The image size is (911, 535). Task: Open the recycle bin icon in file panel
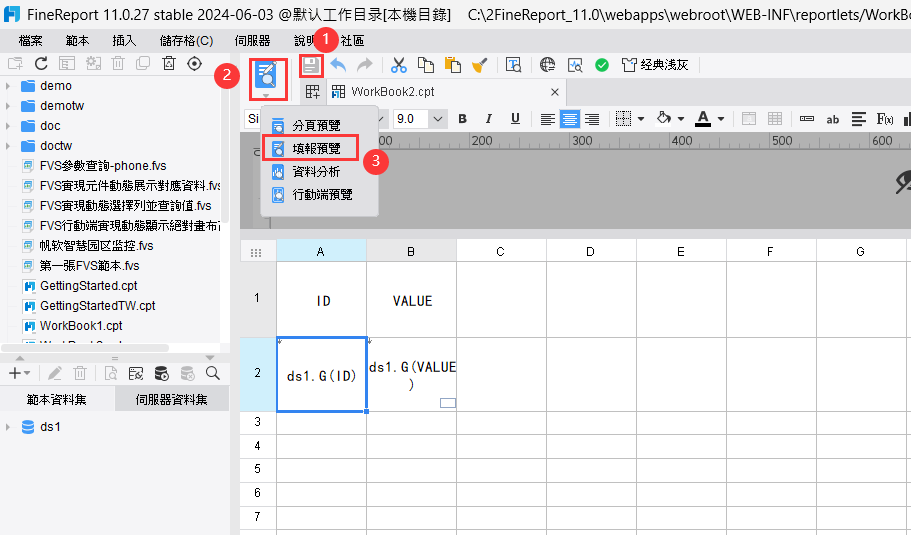(x=169, y=63)
